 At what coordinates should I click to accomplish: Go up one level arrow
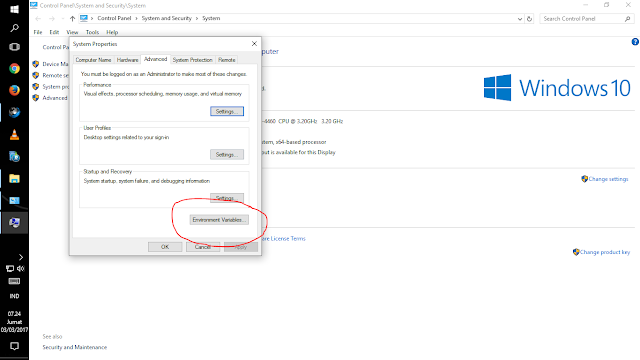point(72,18)
